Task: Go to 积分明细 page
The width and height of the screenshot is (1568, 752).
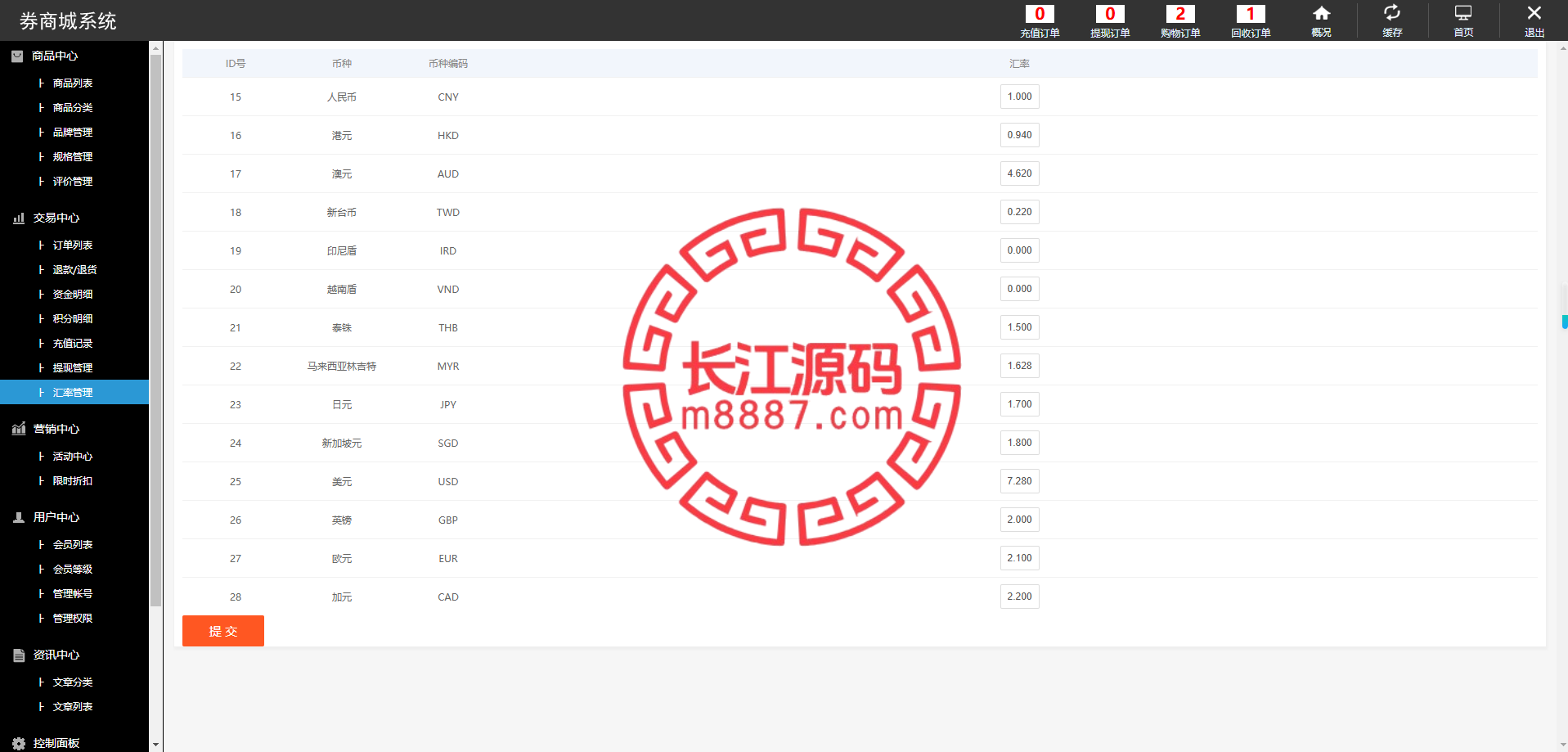Action: coord(73,319)
